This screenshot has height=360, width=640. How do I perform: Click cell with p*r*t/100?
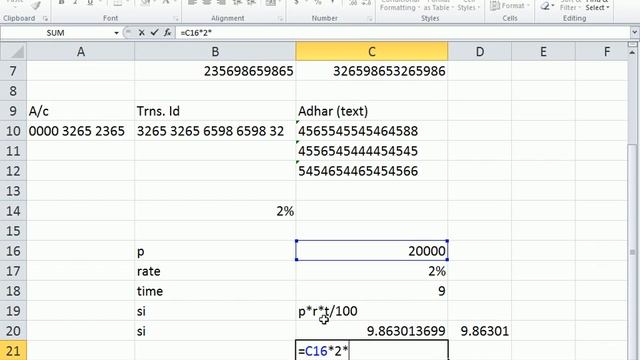[371, 311]
